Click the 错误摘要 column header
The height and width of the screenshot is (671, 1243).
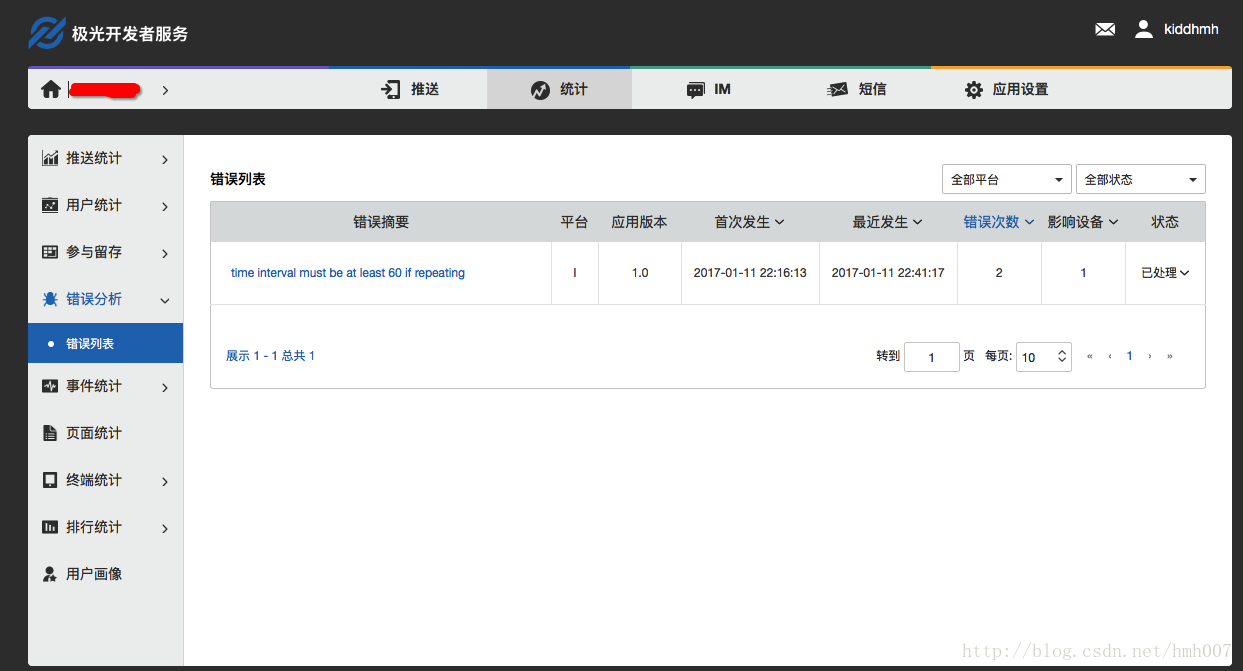click(x=381, y=222)
